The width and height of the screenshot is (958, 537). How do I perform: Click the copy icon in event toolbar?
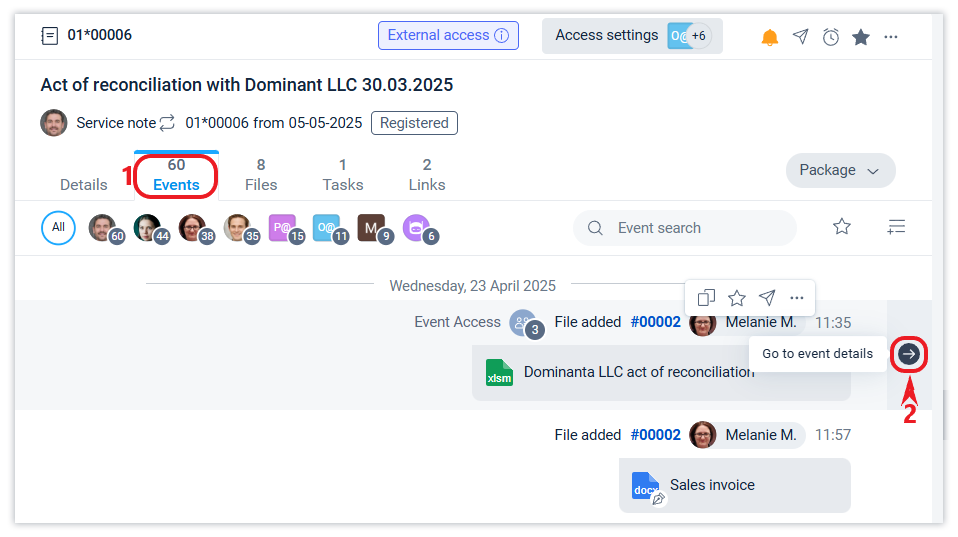706,298
